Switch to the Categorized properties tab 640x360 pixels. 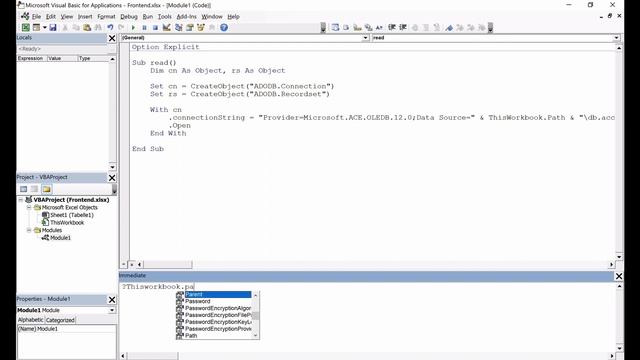(60, 320)
